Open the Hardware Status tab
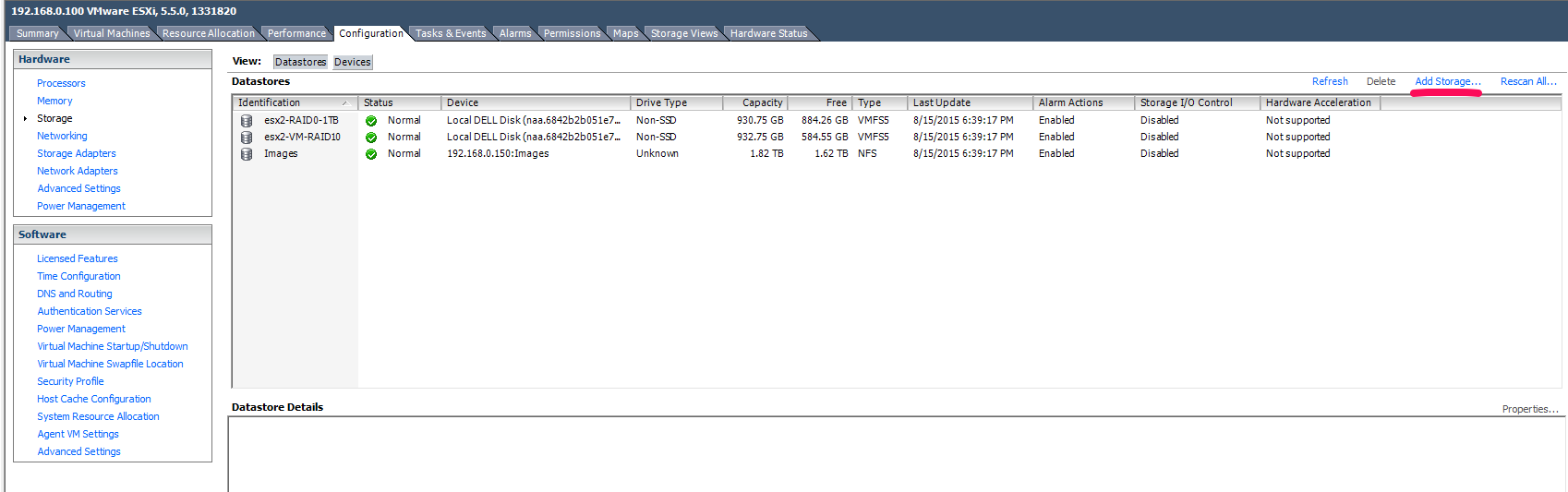Screen dimensions: 1568x492 tap(768, 33)
